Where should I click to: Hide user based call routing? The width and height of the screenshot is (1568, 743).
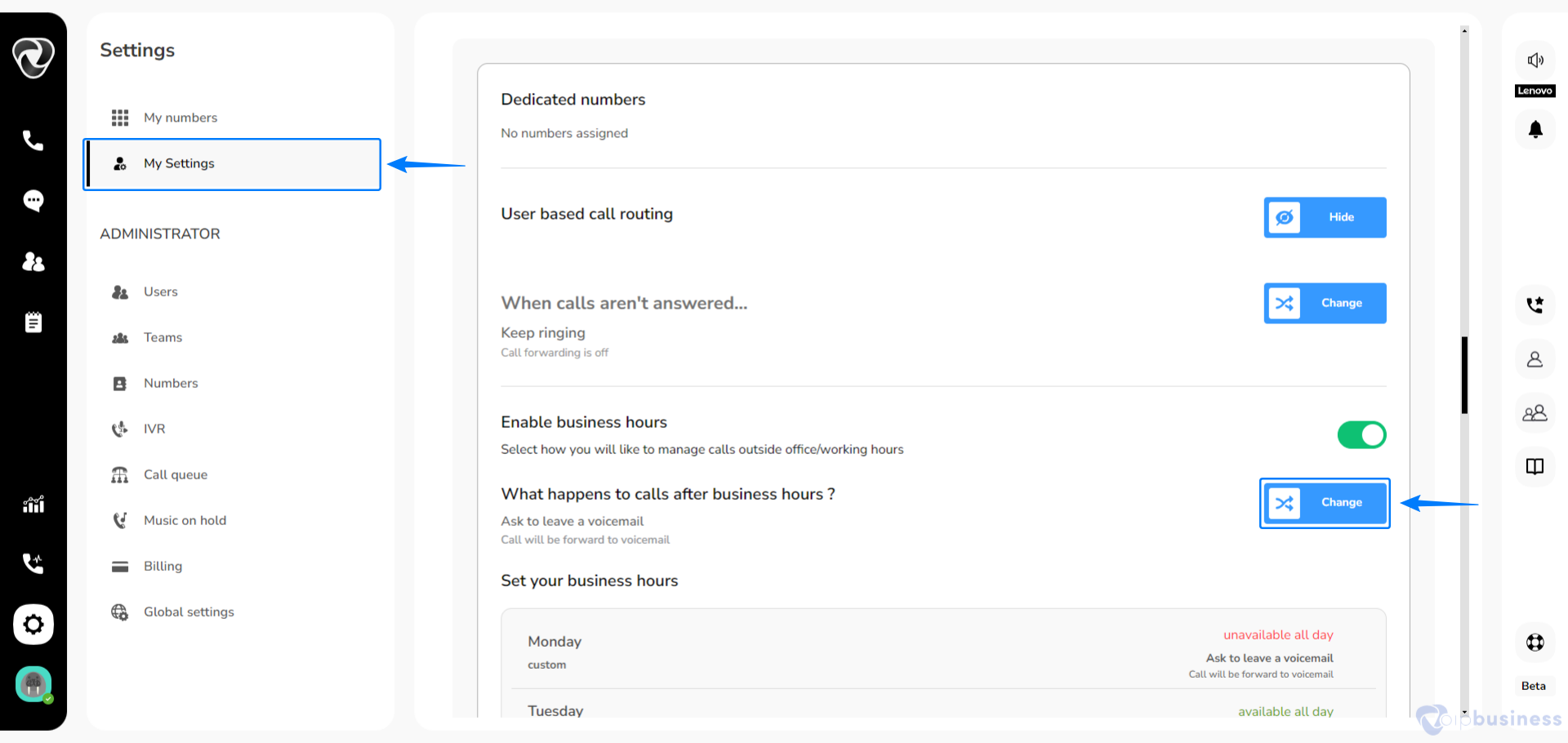click(1325, 217)
